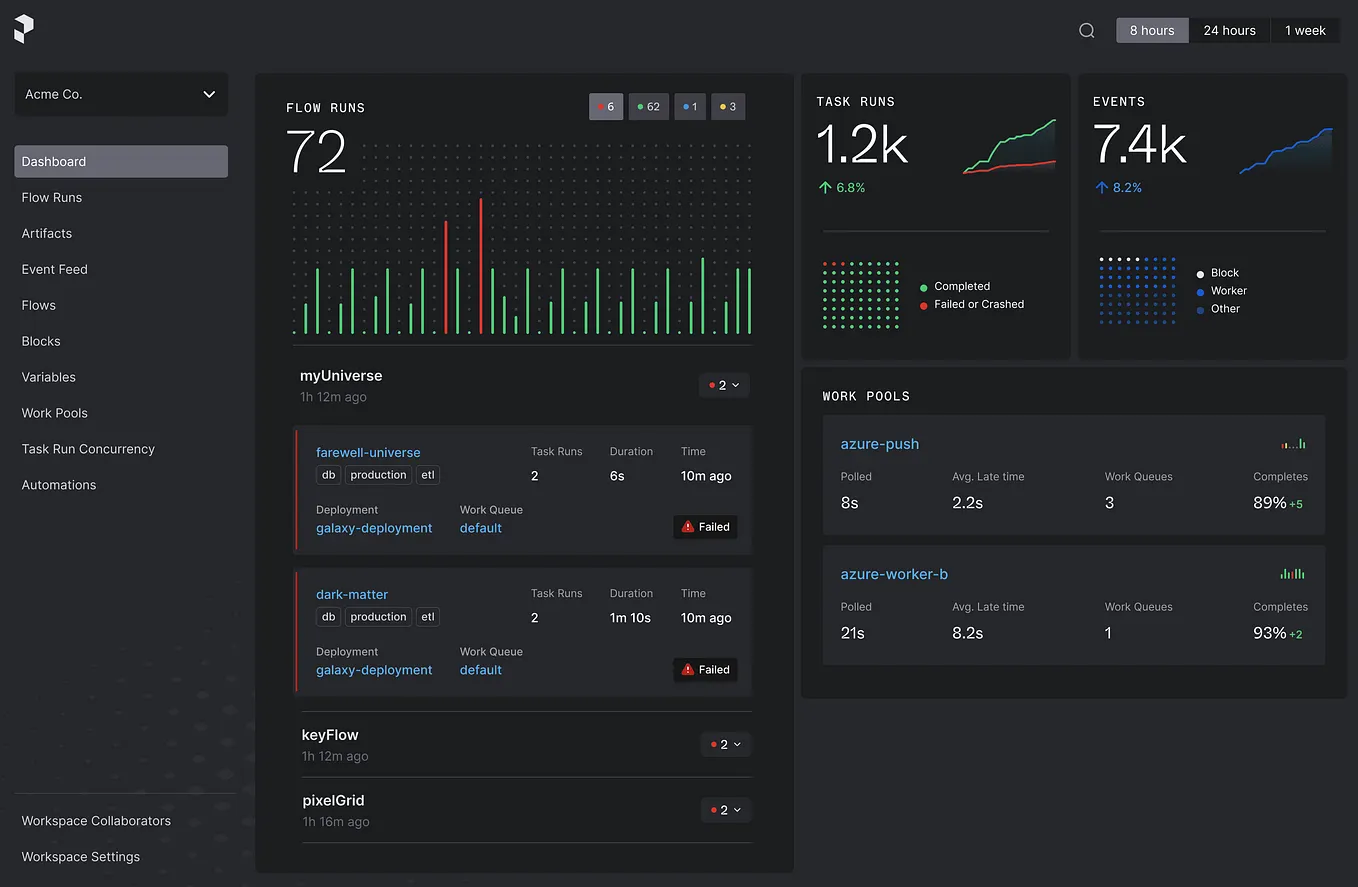Select the 1 week time range
The width and height of the screenshot is (1358, 887).
tap(1305, 30)
